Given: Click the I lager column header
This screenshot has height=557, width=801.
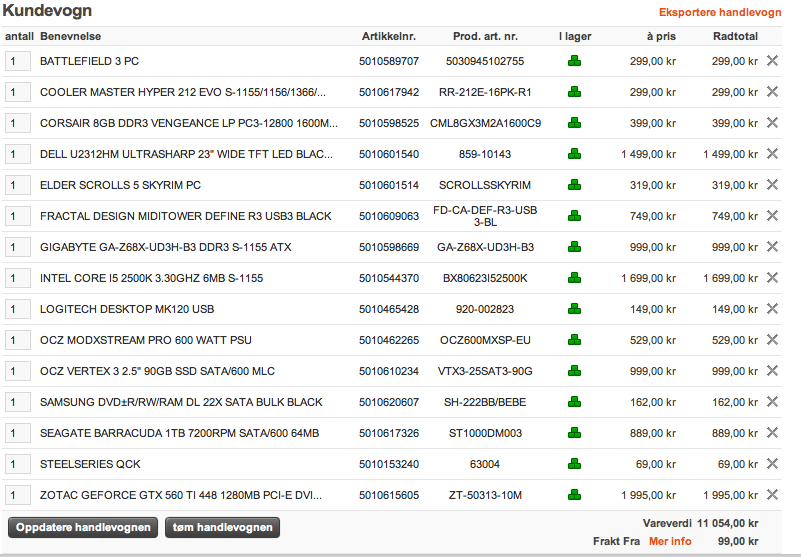Looking at the screenshot, I should tap(575, 36).
